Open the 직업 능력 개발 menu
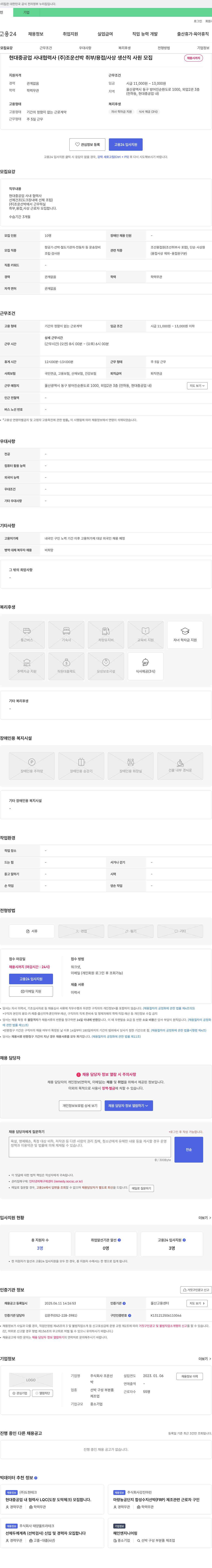 click(x=145, y=34)
